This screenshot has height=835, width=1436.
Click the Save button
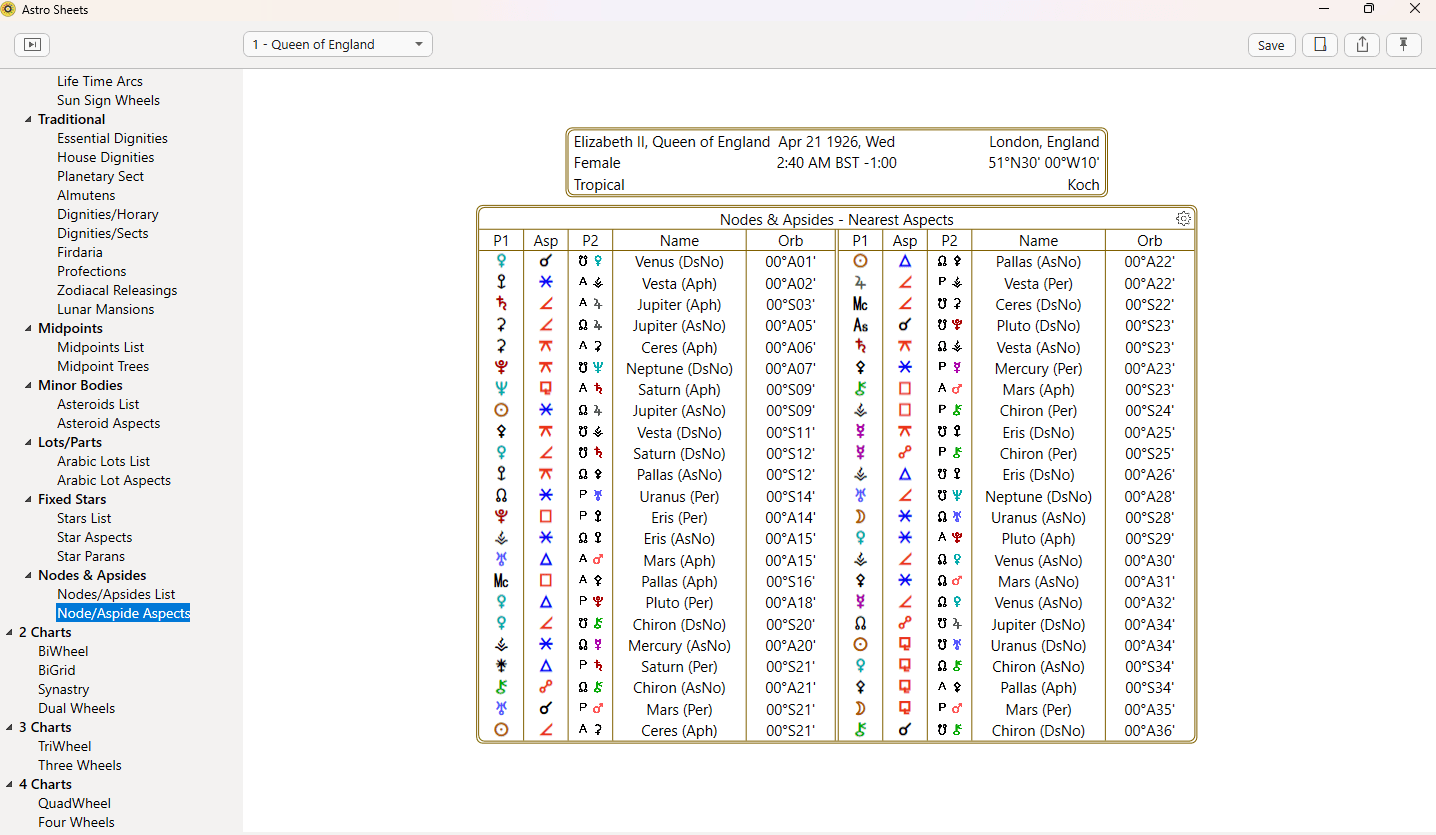(x=1271, y=45)
